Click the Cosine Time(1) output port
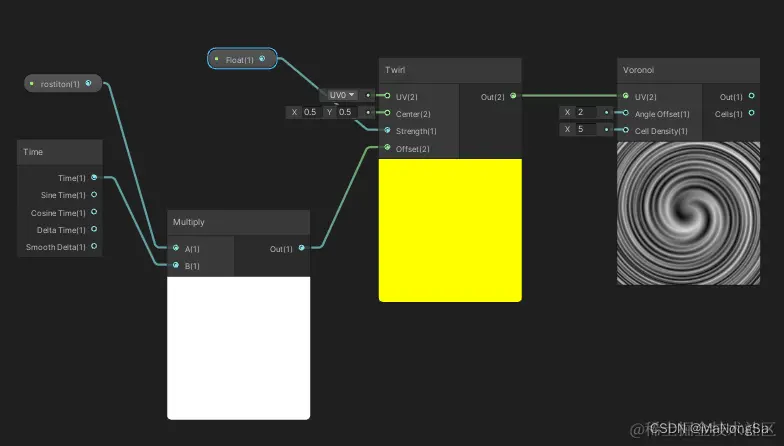 coord(94,212)
